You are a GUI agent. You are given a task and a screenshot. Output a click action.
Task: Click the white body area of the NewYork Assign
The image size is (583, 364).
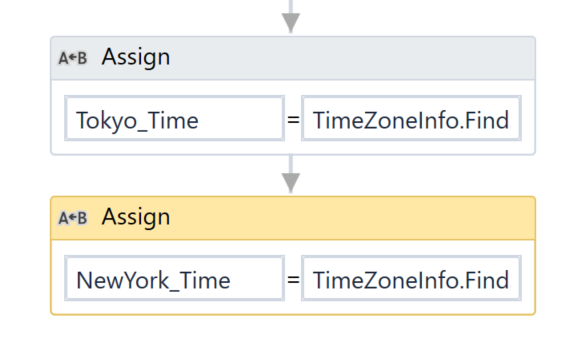coord(293,307)
